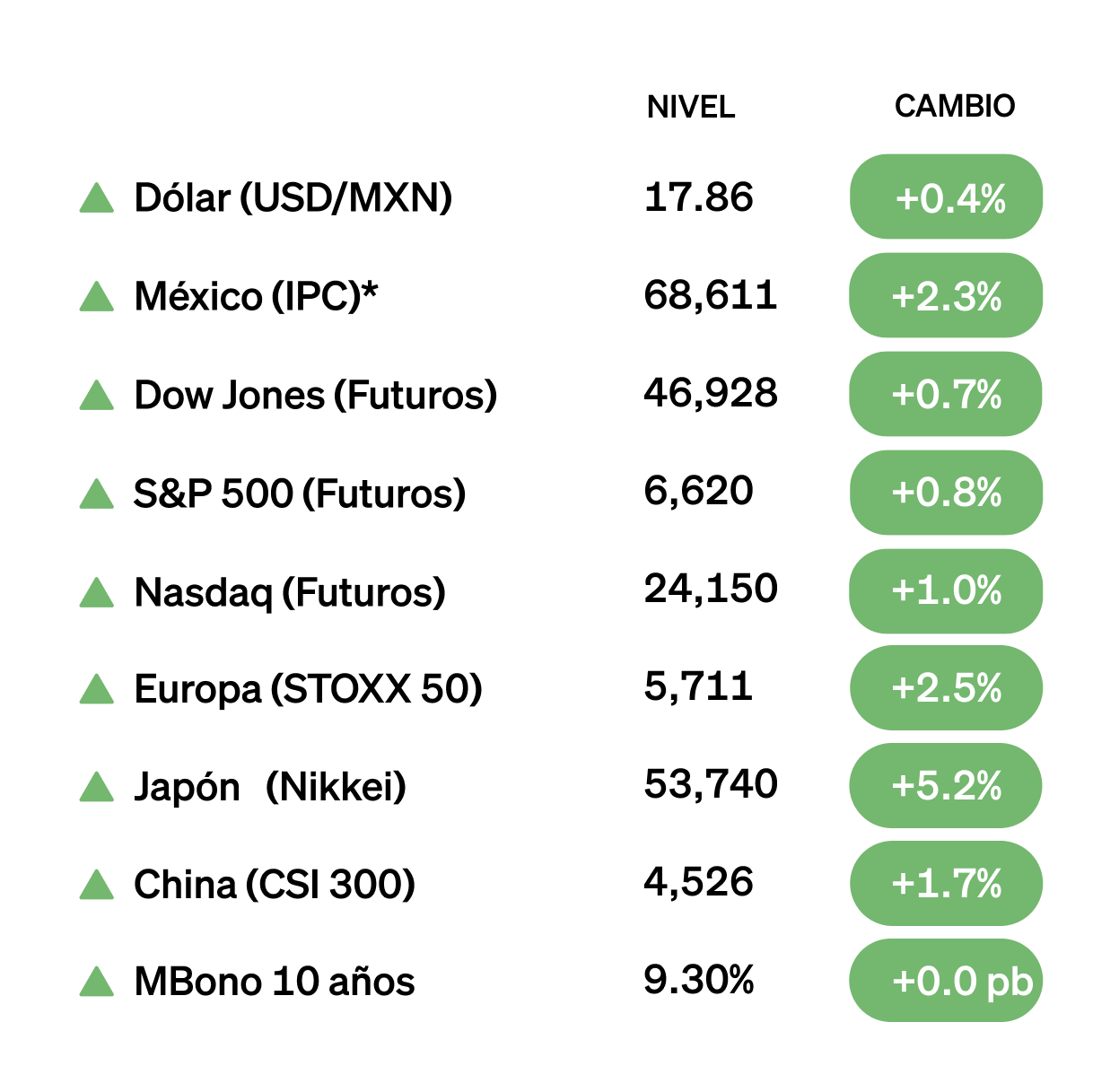Click the up arrow beside Japón (Nikkei)
This screenshot has width=1119, height=1092.
pyautogui.click(x=97, y=788)
